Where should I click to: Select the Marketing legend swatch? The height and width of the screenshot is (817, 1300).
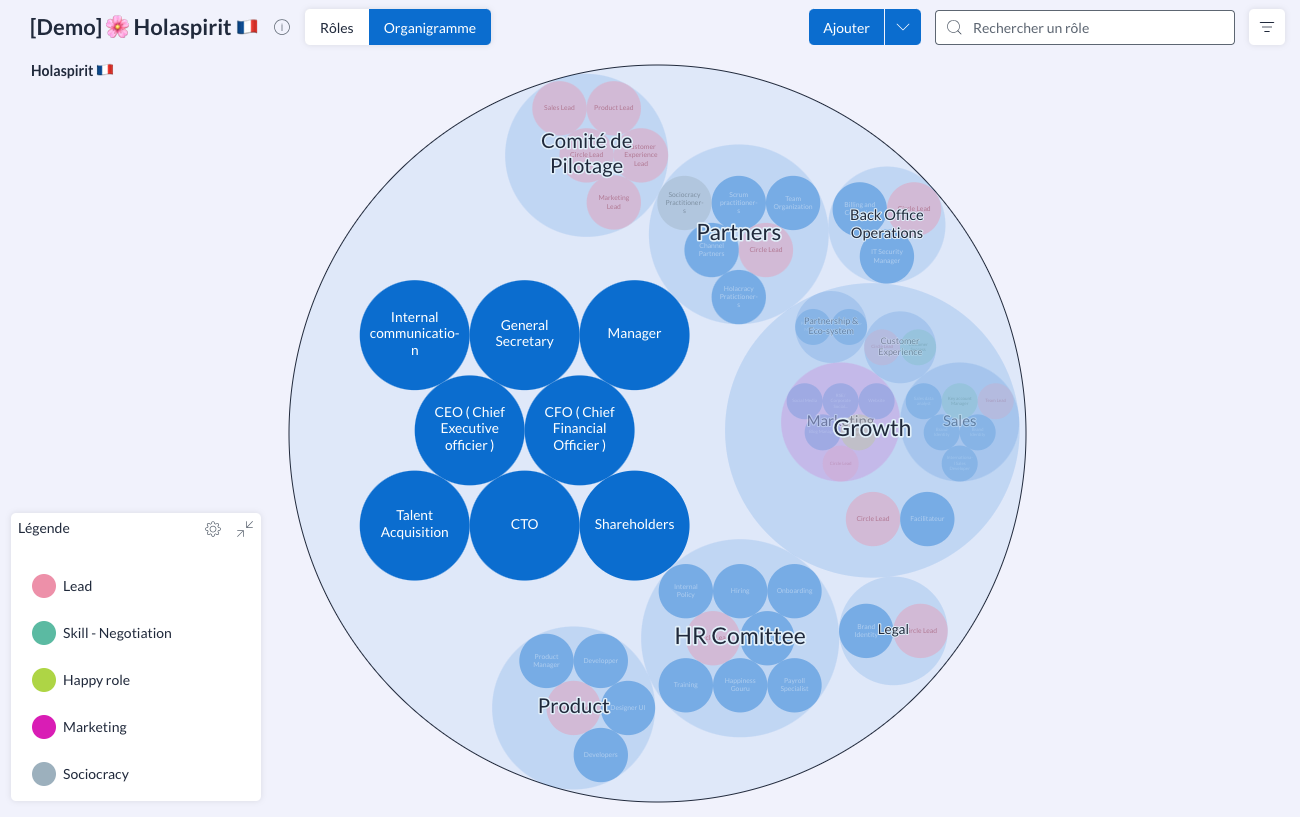tap(44, 727)
